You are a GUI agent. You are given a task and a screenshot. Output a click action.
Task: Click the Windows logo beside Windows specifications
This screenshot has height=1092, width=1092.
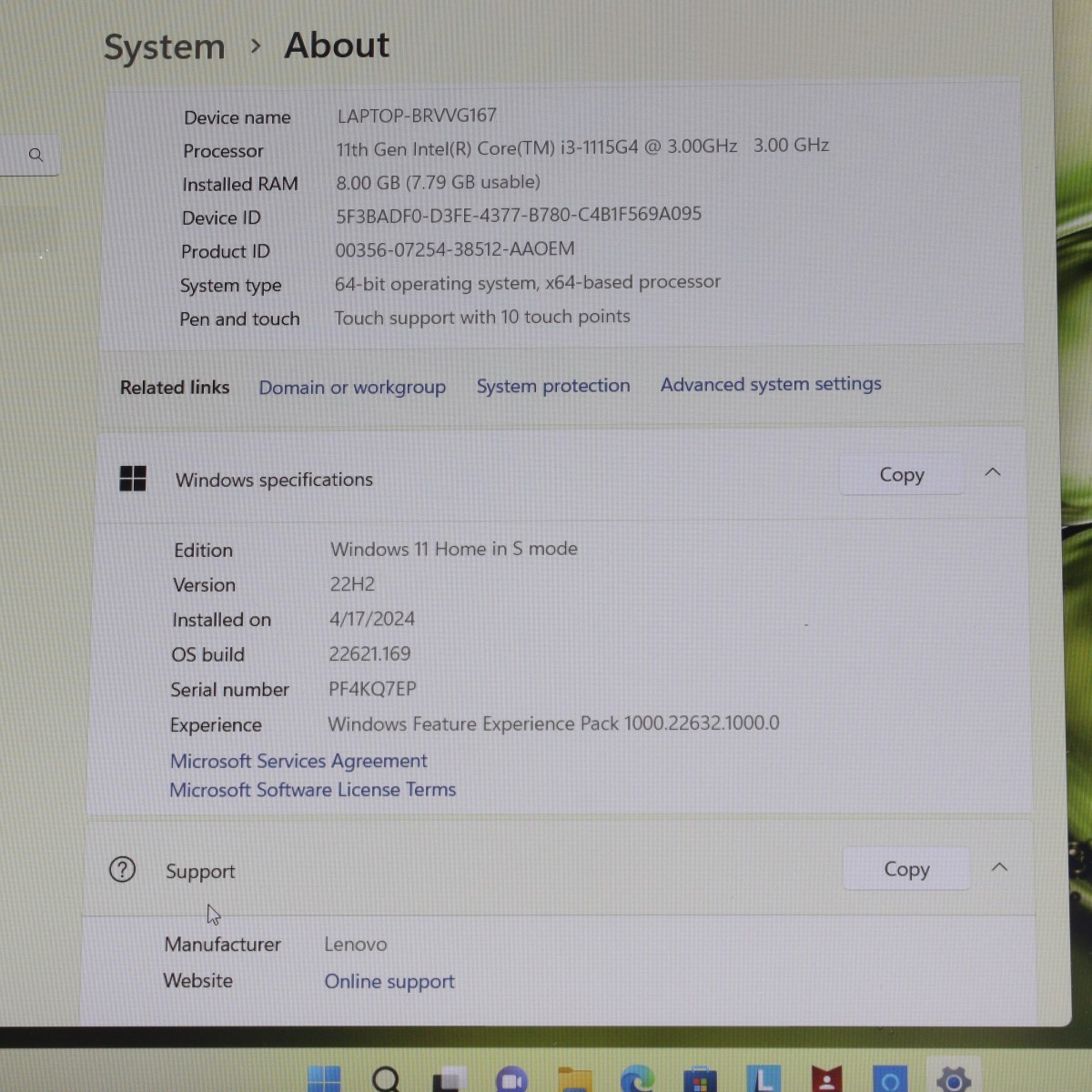133,479
